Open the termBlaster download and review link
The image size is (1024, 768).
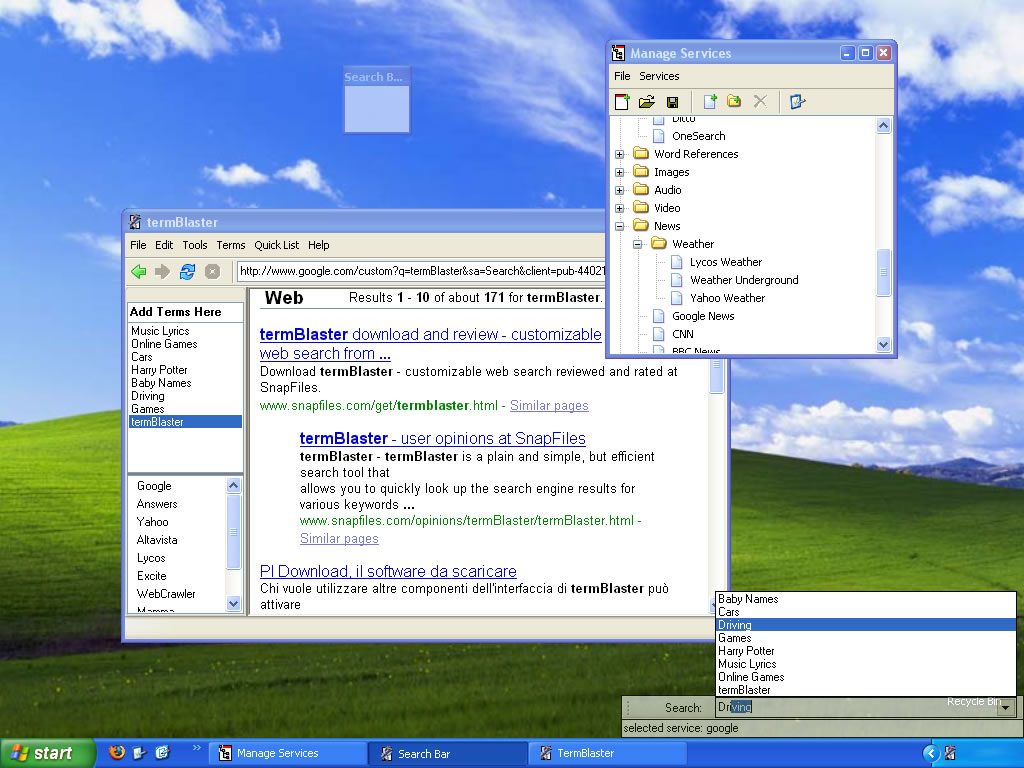click(430, 344)
